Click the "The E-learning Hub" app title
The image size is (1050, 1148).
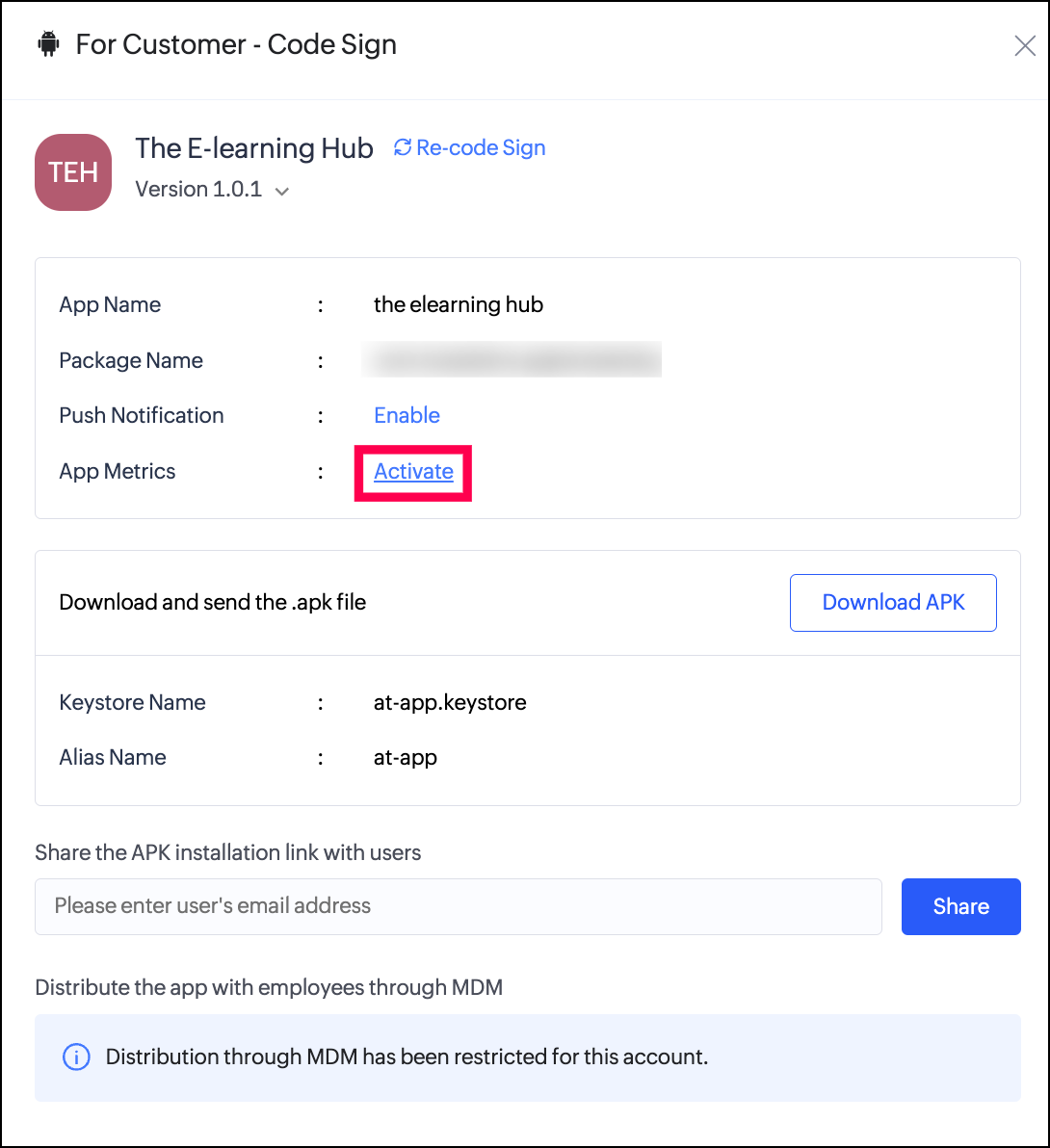pos(254,147)
